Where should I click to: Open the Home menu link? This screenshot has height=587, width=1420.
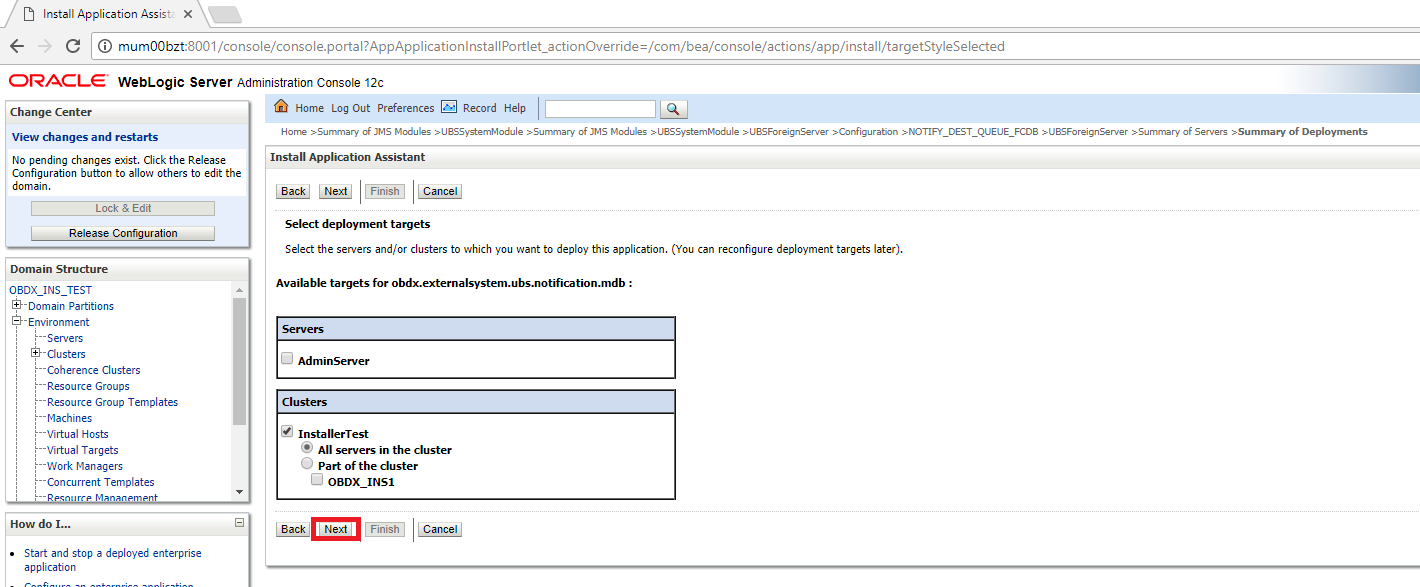(309, 108)
